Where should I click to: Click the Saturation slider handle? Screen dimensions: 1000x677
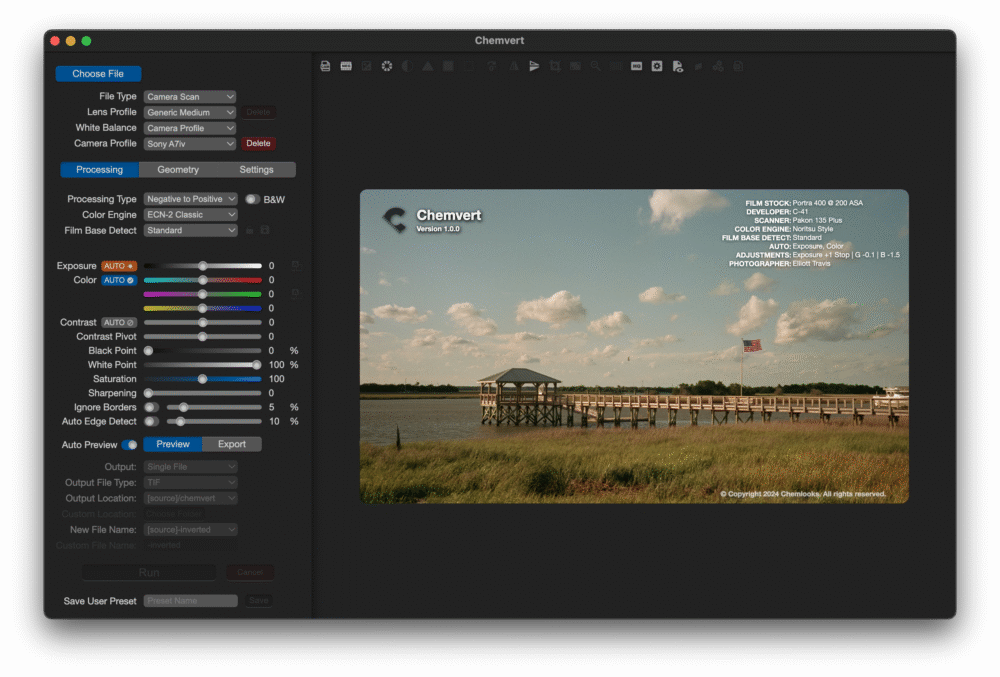202,379
